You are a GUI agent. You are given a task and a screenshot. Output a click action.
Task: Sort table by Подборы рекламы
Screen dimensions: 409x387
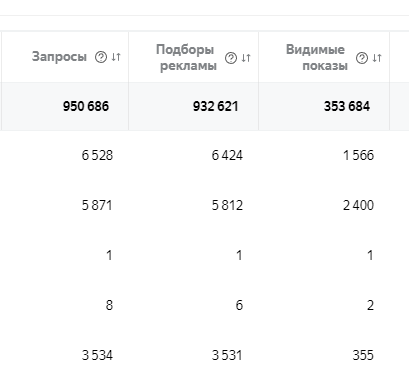(246, 58)
